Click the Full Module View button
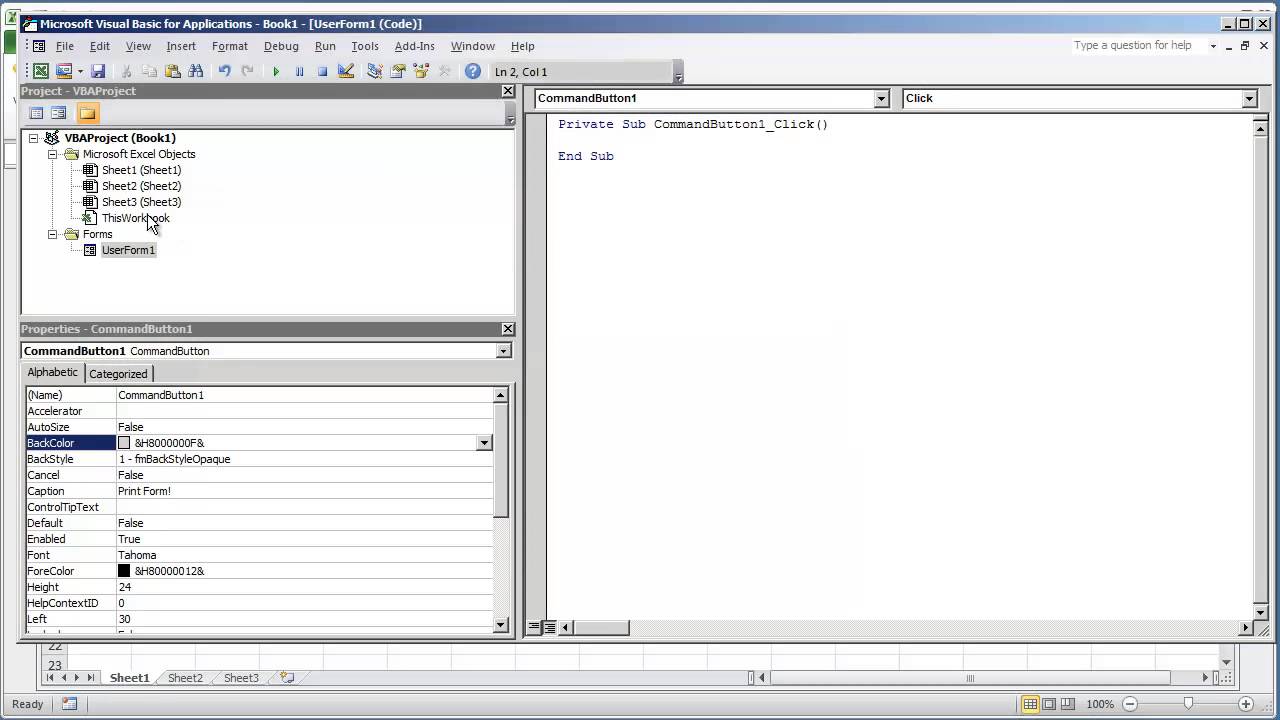The image size is (1280, 720). coord(549,627)
